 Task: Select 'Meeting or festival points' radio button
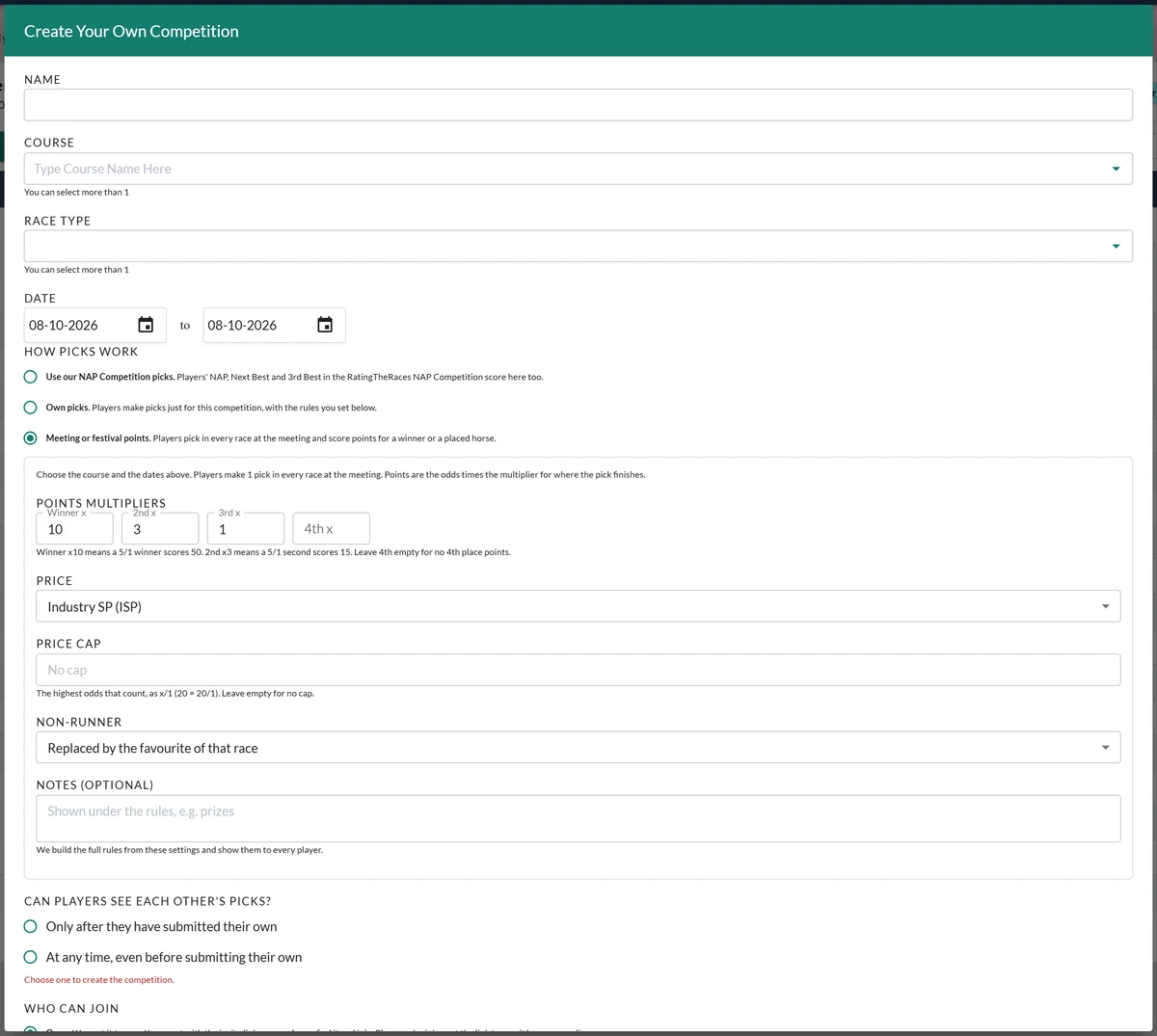pyautogui.click(x=31, y=438)
